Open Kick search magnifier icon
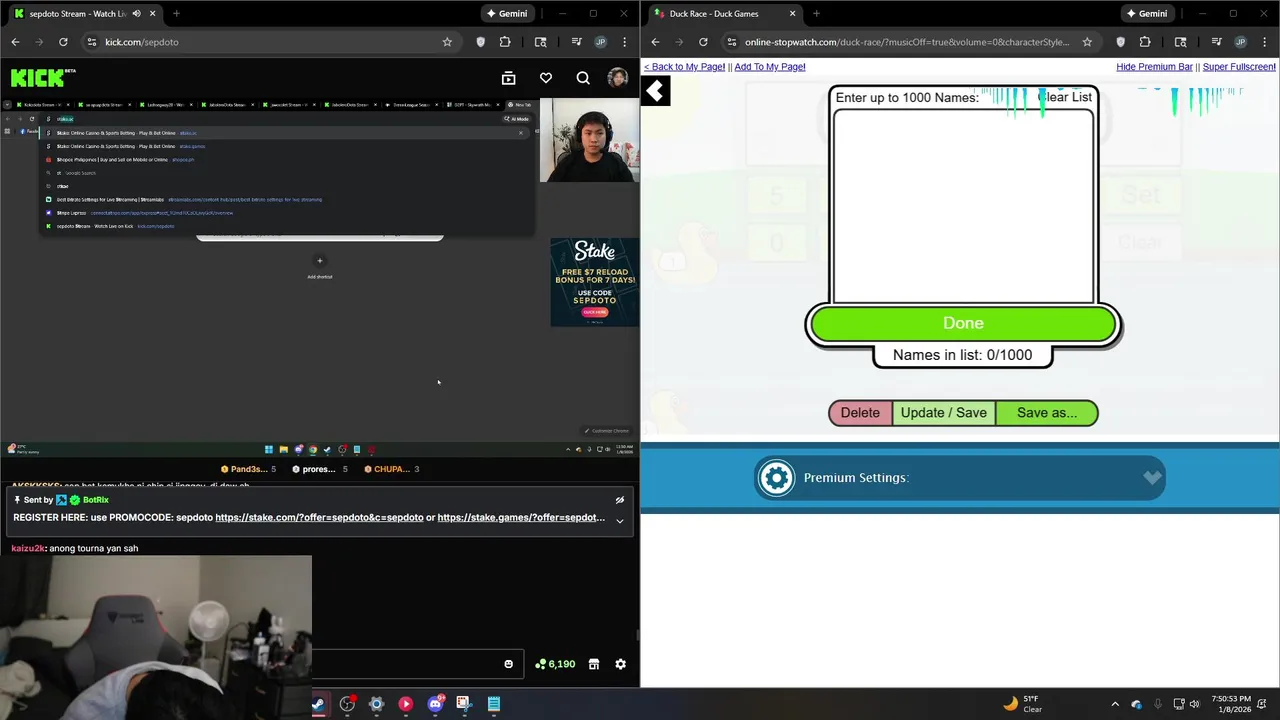 point(583,78)
